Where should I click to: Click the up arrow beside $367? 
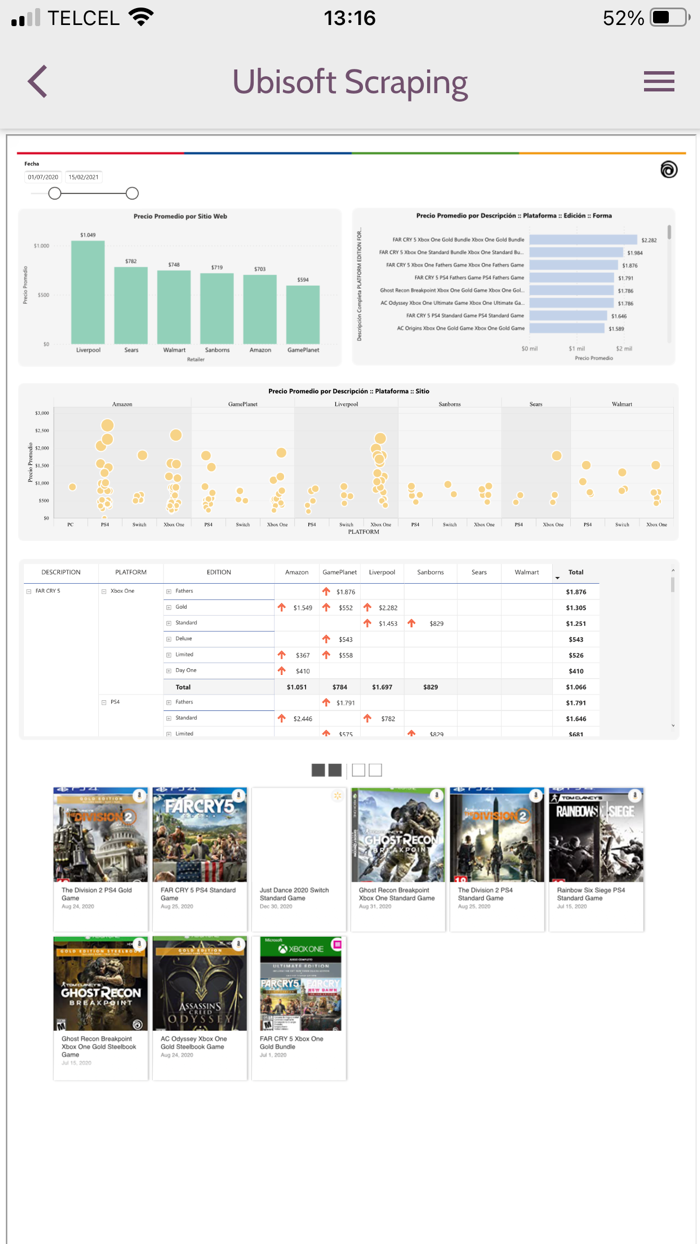(282, 655)
